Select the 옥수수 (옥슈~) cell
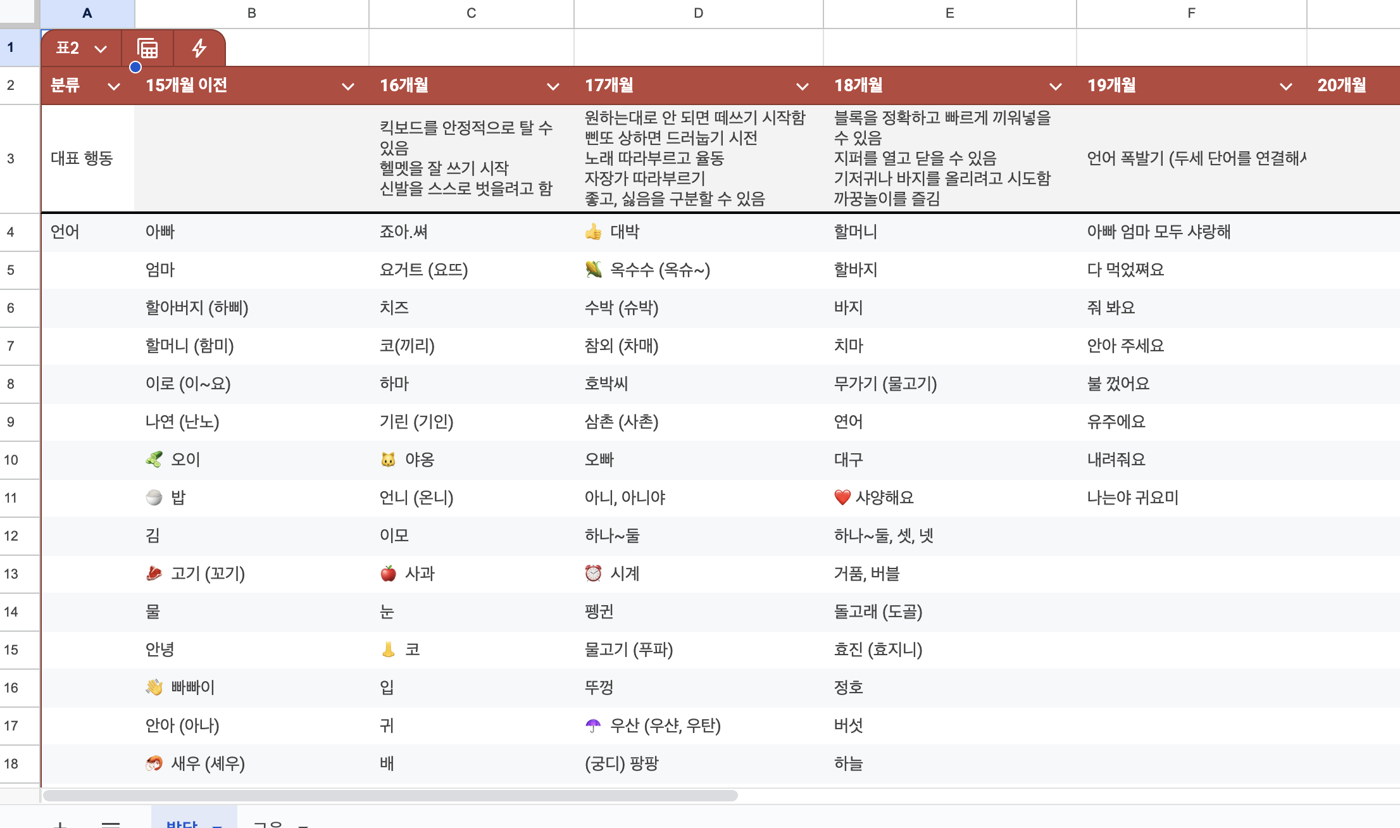 (x=698, y=270)
